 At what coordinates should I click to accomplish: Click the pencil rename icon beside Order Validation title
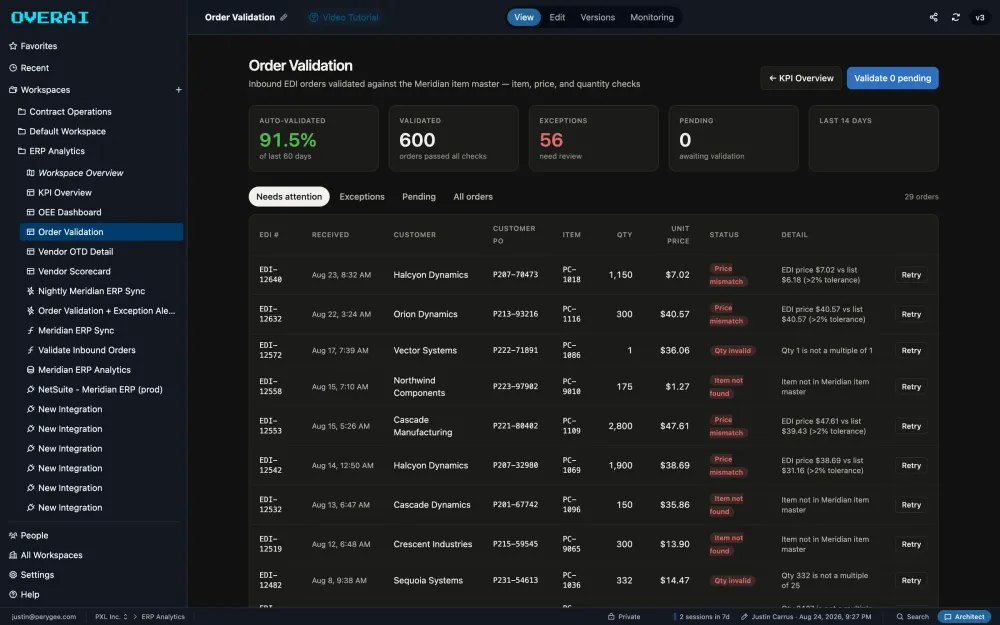pyautogui.click(x=284, y=17)
